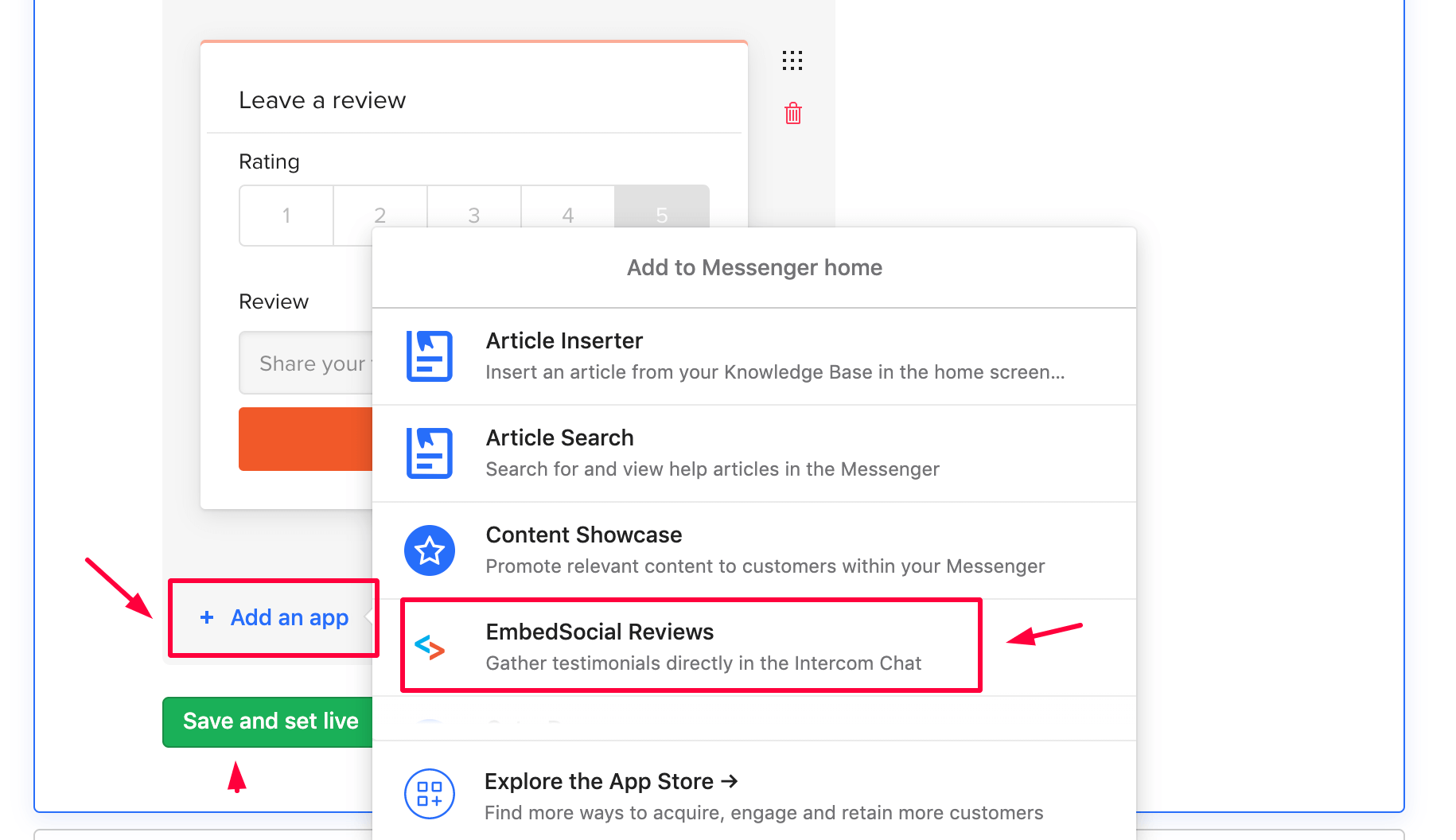Viewport: 1456px width, 840px height.
Task: Select rating 4
Action: point(568,207)
